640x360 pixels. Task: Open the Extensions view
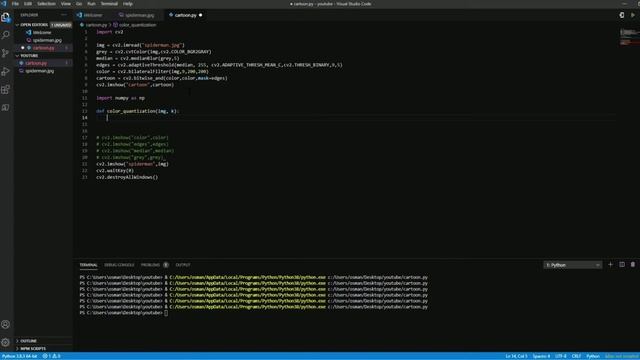(6, 89)
